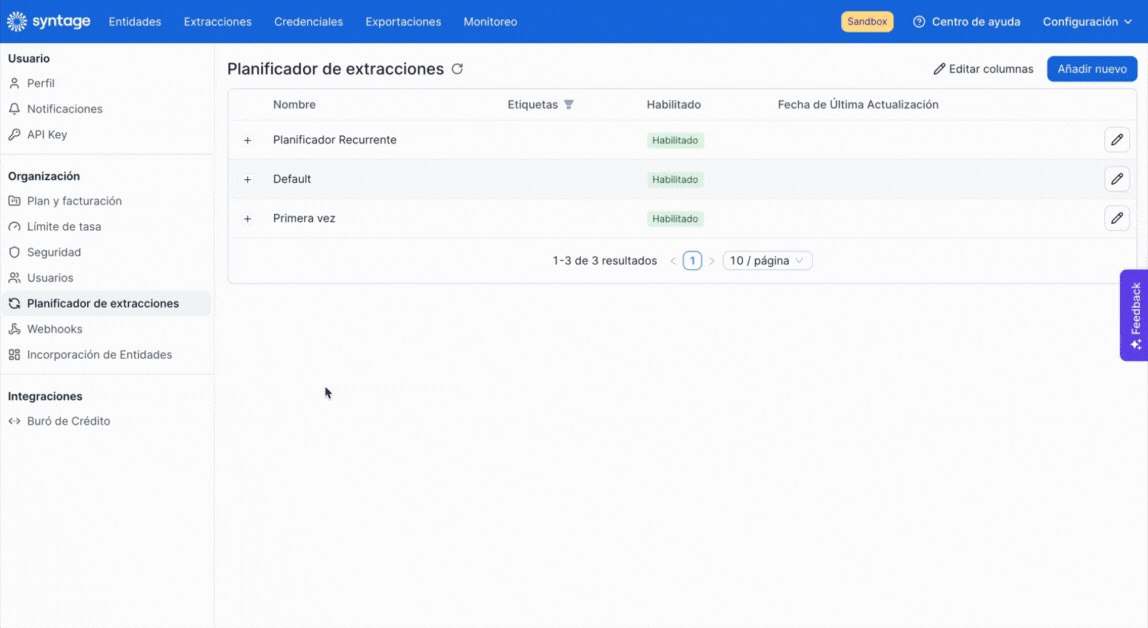Open the 10 / página dropdown

tap(767, 261)
